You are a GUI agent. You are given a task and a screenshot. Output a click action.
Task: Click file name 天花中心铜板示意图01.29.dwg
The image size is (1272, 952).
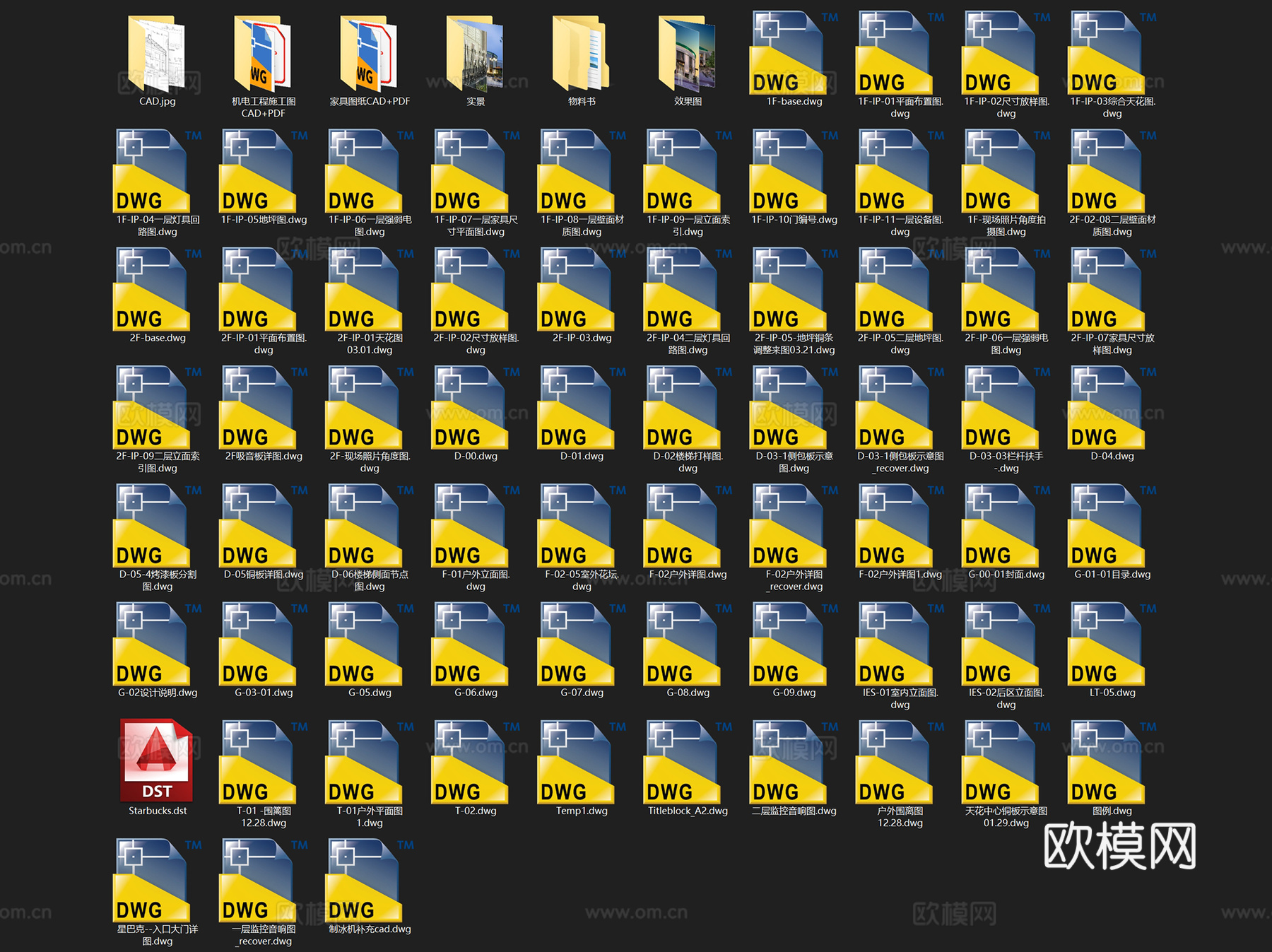(1006, 816)
